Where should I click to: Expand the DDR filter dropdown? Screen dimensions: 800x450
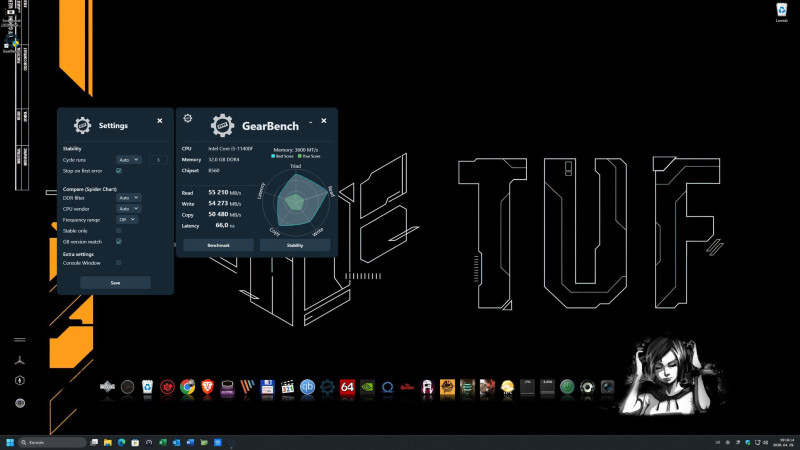(129, 197)
